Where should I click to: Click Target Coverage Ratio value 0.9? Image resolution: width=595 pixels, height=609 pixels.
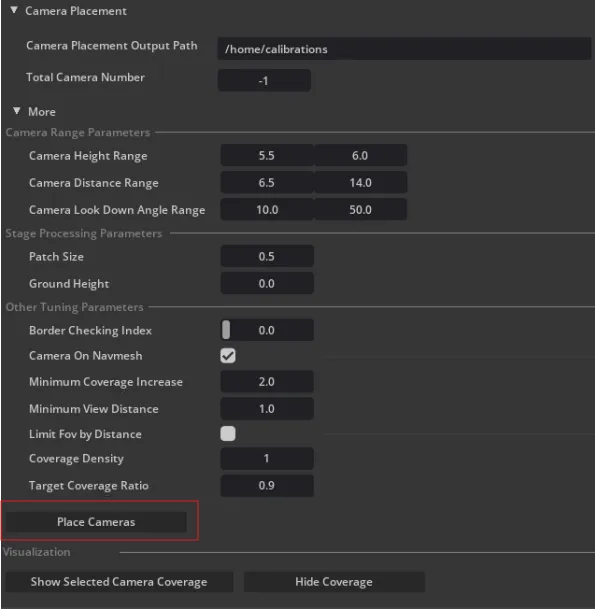pos(267,485)
